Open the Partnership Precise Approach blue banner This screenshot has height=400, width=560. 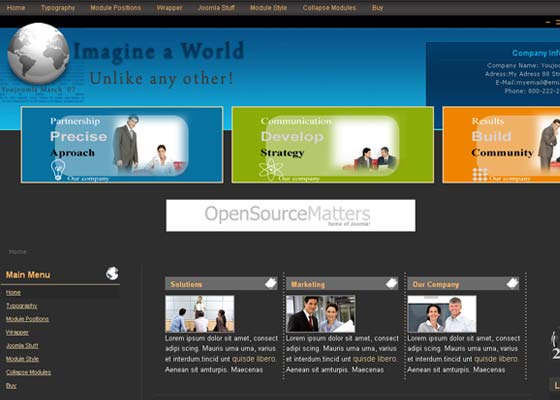point(122,145)
